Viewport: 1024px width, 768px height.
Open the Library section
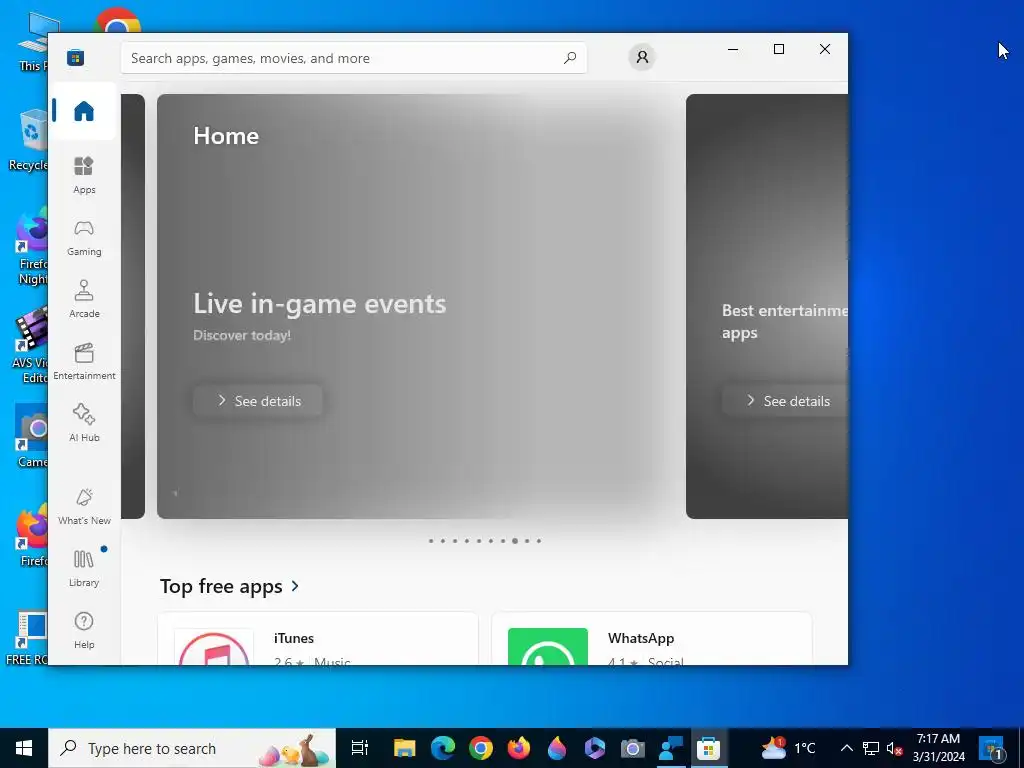[x=84, y=568]
